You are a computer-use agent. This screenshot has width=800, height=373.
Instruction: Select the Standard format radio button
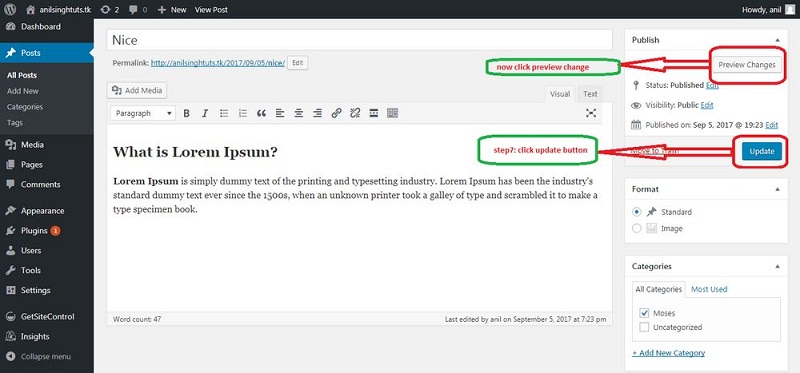[x=636, y=212]
